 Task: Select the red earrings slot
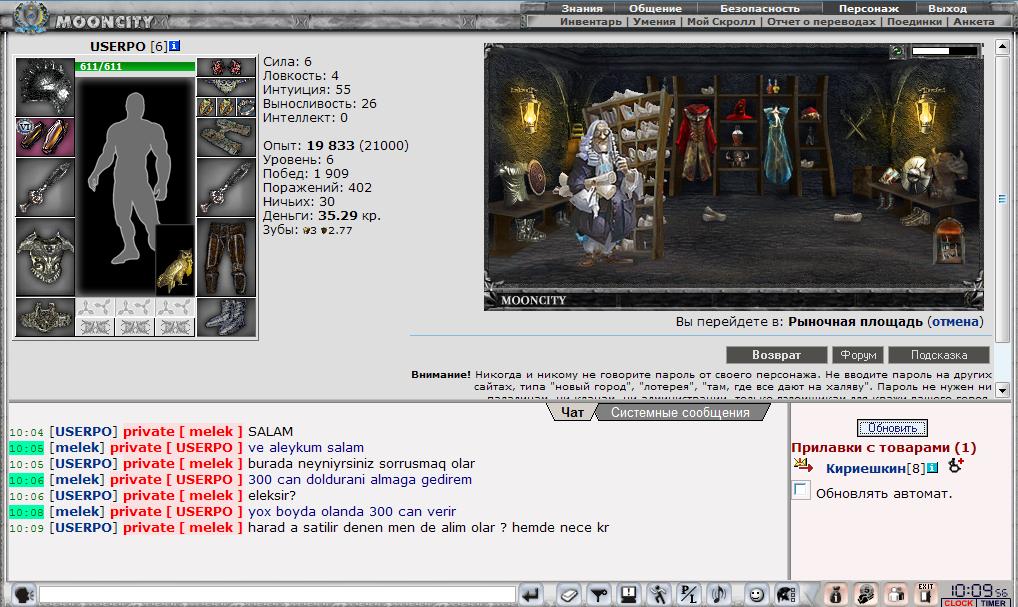pos(226,67)
